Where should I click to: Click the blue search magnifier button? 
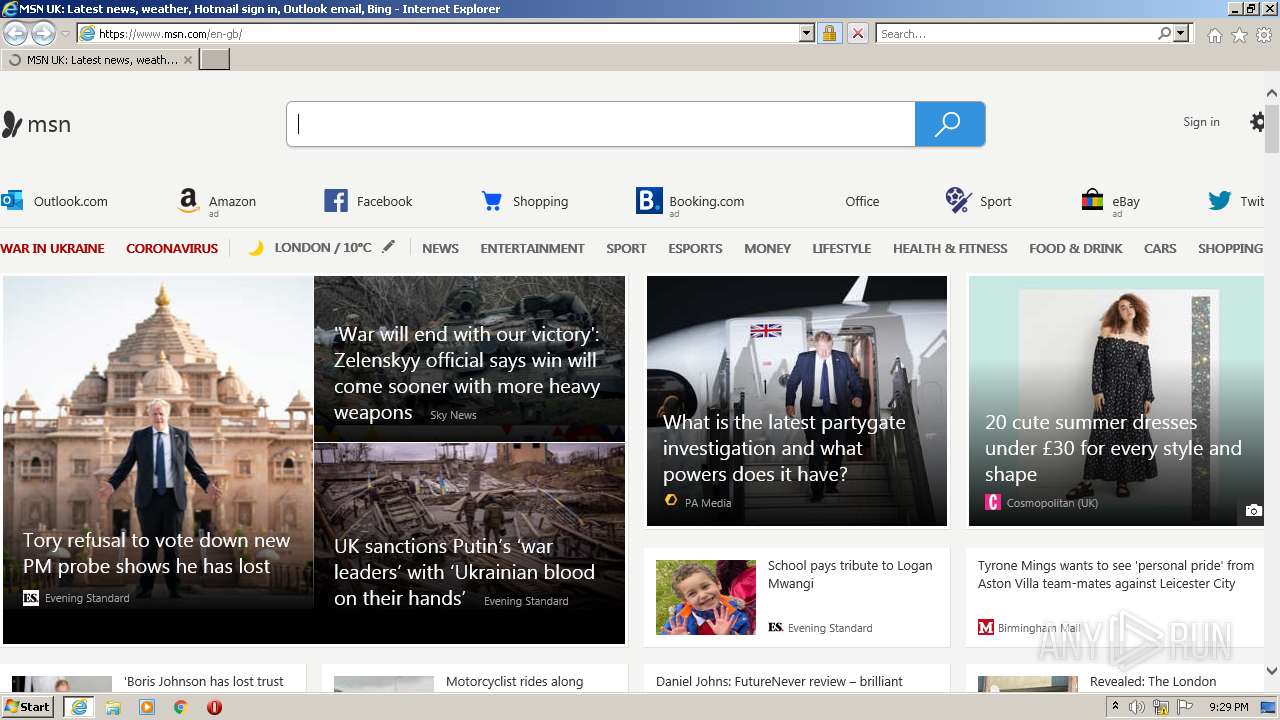click(949, 124)
